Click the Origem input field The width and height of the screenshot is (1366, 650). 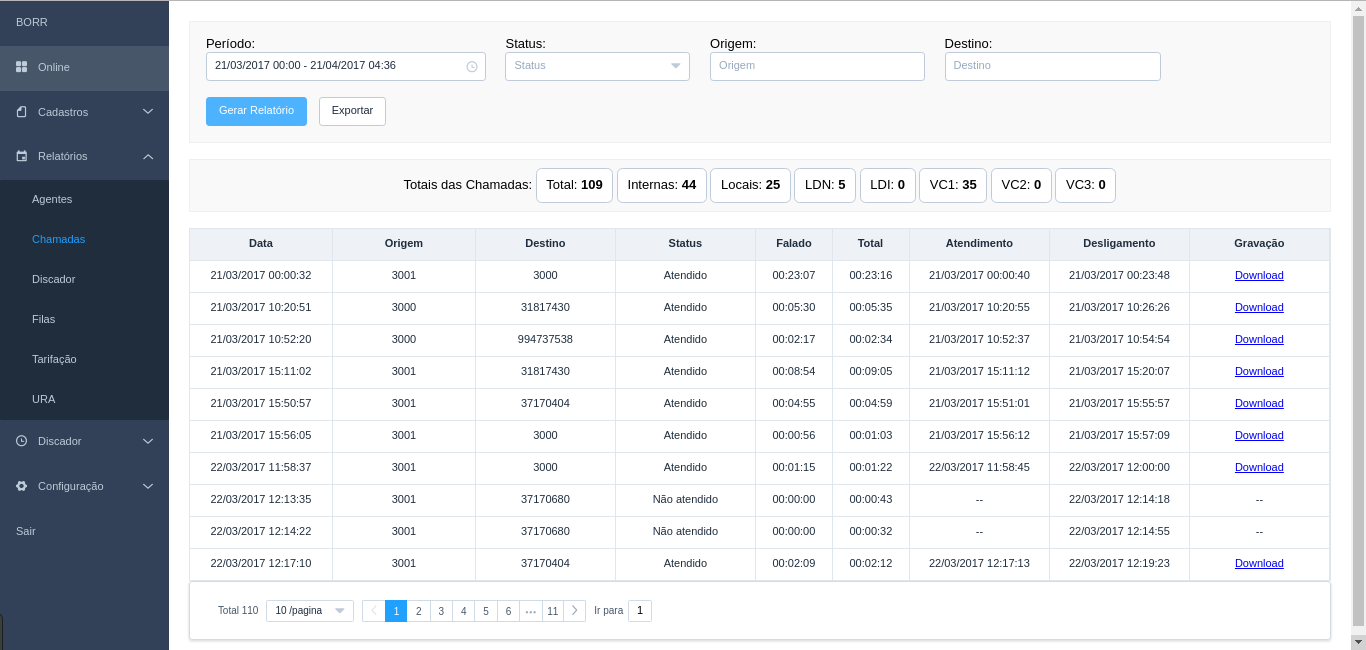coord(817,66)
